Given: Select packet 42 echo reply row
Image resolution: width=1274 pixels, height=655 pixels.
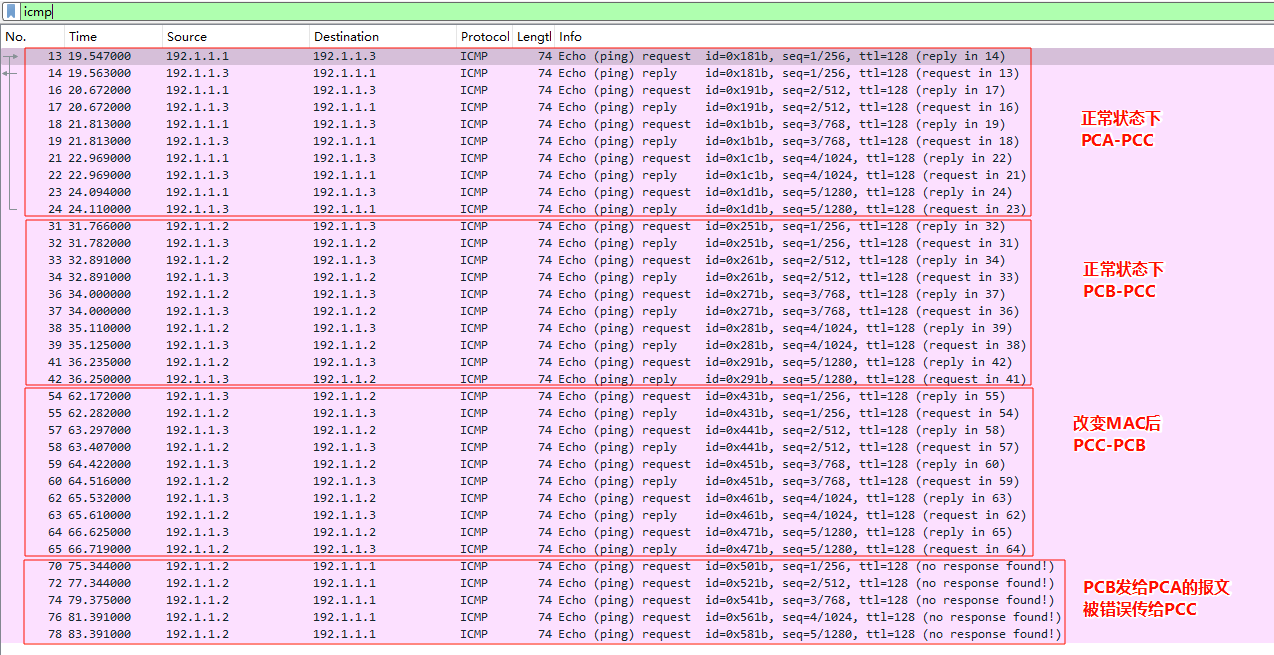Looking at the screenshot, I should tap(500, 379).
